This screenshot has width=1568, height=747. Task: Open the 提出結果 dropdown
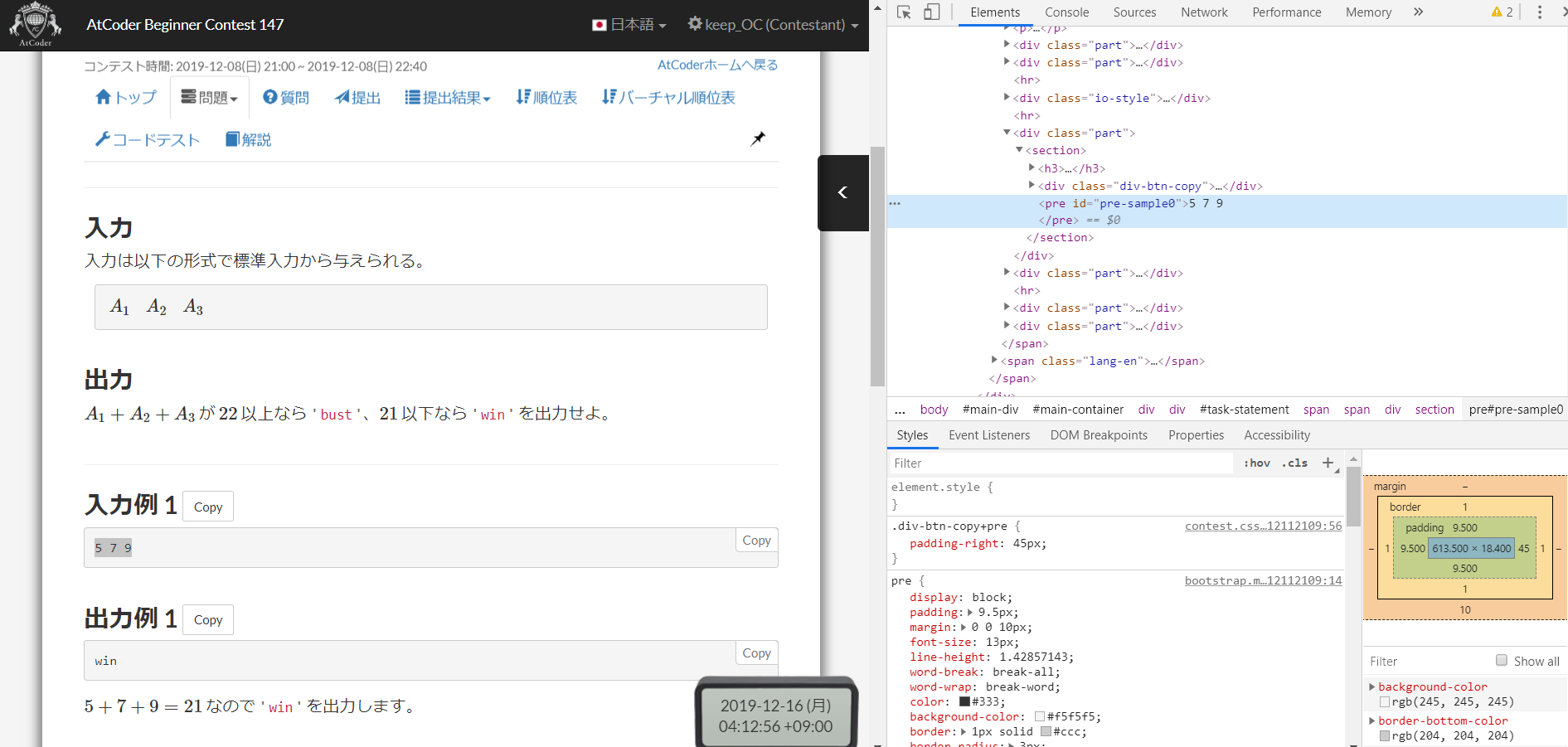pyautogui.click(x=448, y=98)
